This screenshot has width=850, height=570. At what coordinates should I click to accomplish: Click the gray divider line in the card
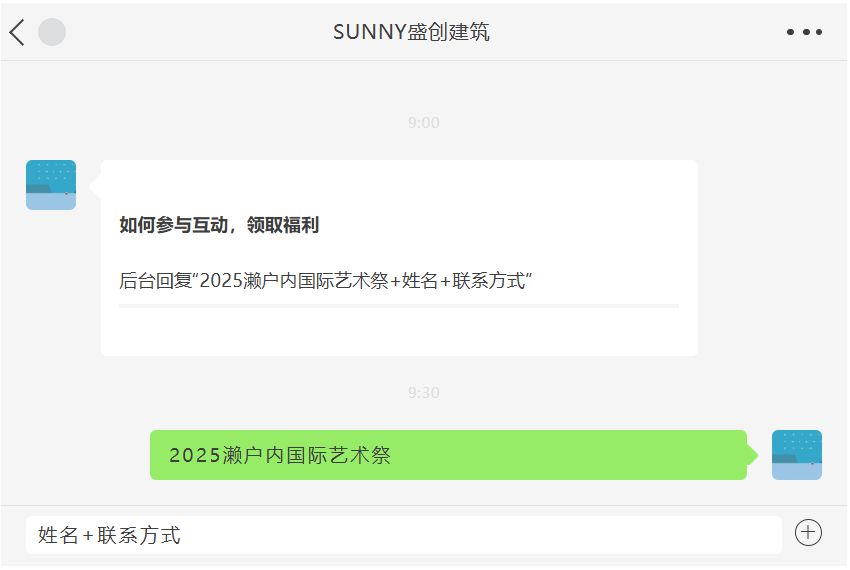pos(398,305)
